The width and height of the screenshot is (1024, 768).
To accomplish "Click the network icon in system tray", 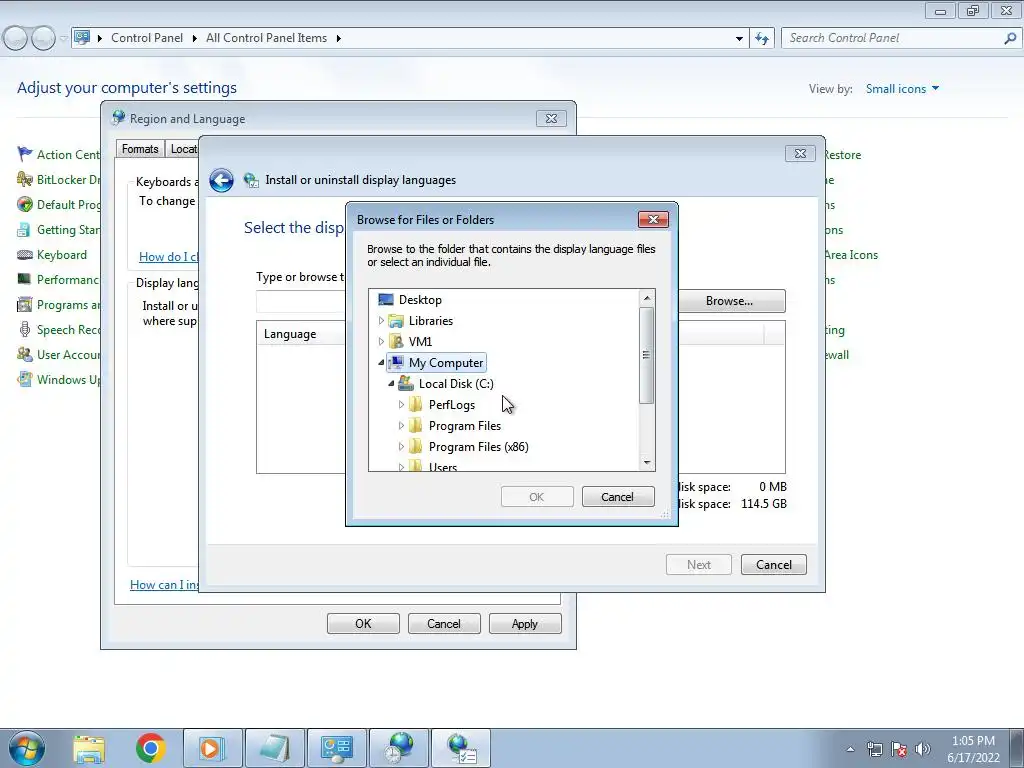I will pos(874,749).
